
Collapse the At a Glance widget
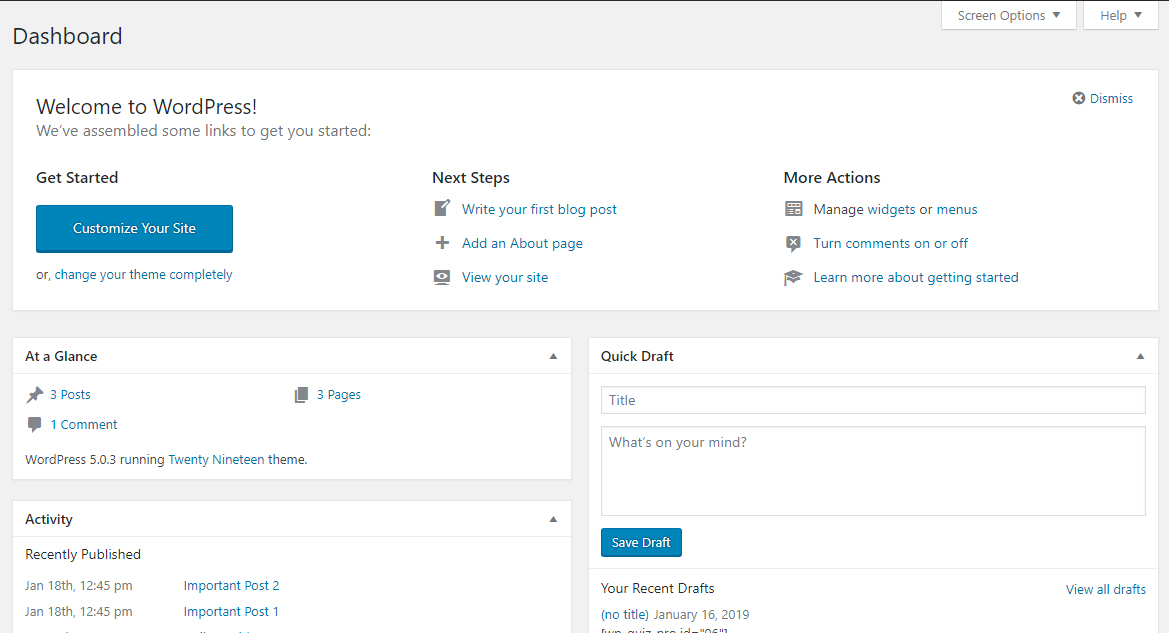click(553, 356)
